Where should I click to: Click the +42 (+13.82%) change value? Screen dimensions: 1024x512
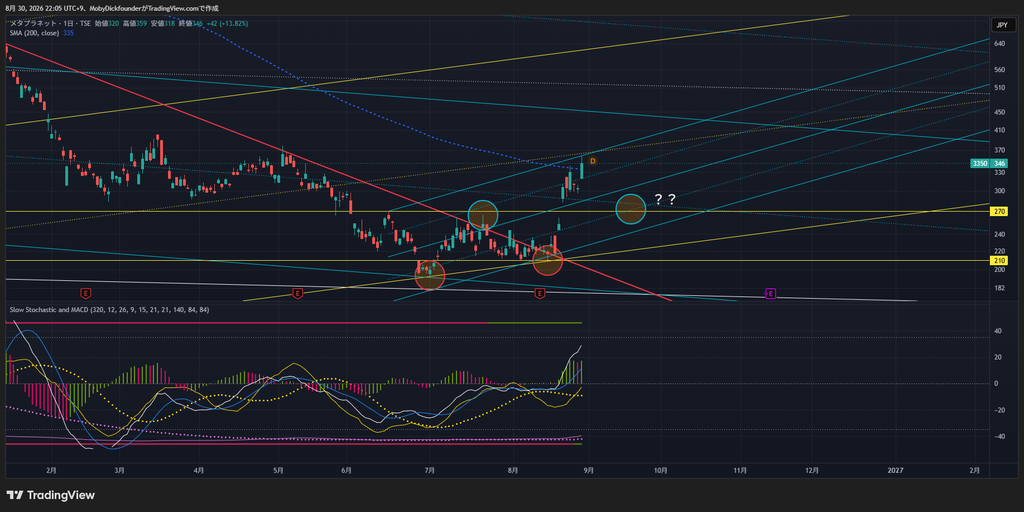[227, 24]
